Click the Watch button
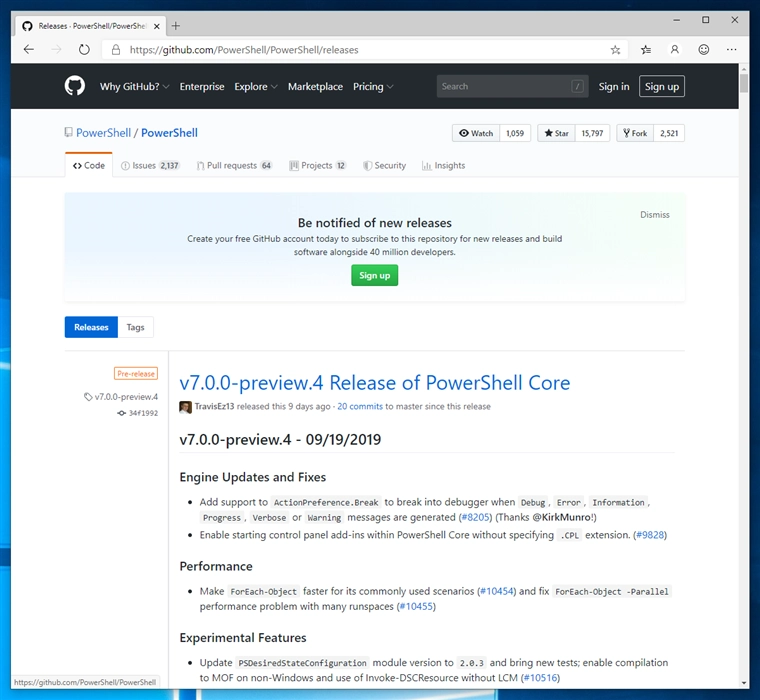This screenshot has width=760, height=700. [x=476, y=133]
